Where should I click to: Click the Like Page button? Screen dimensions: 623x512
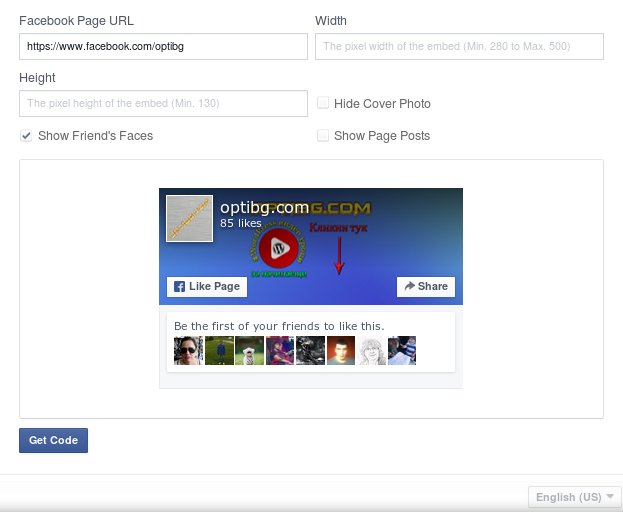pyautogui.click(x=207, y=286)
